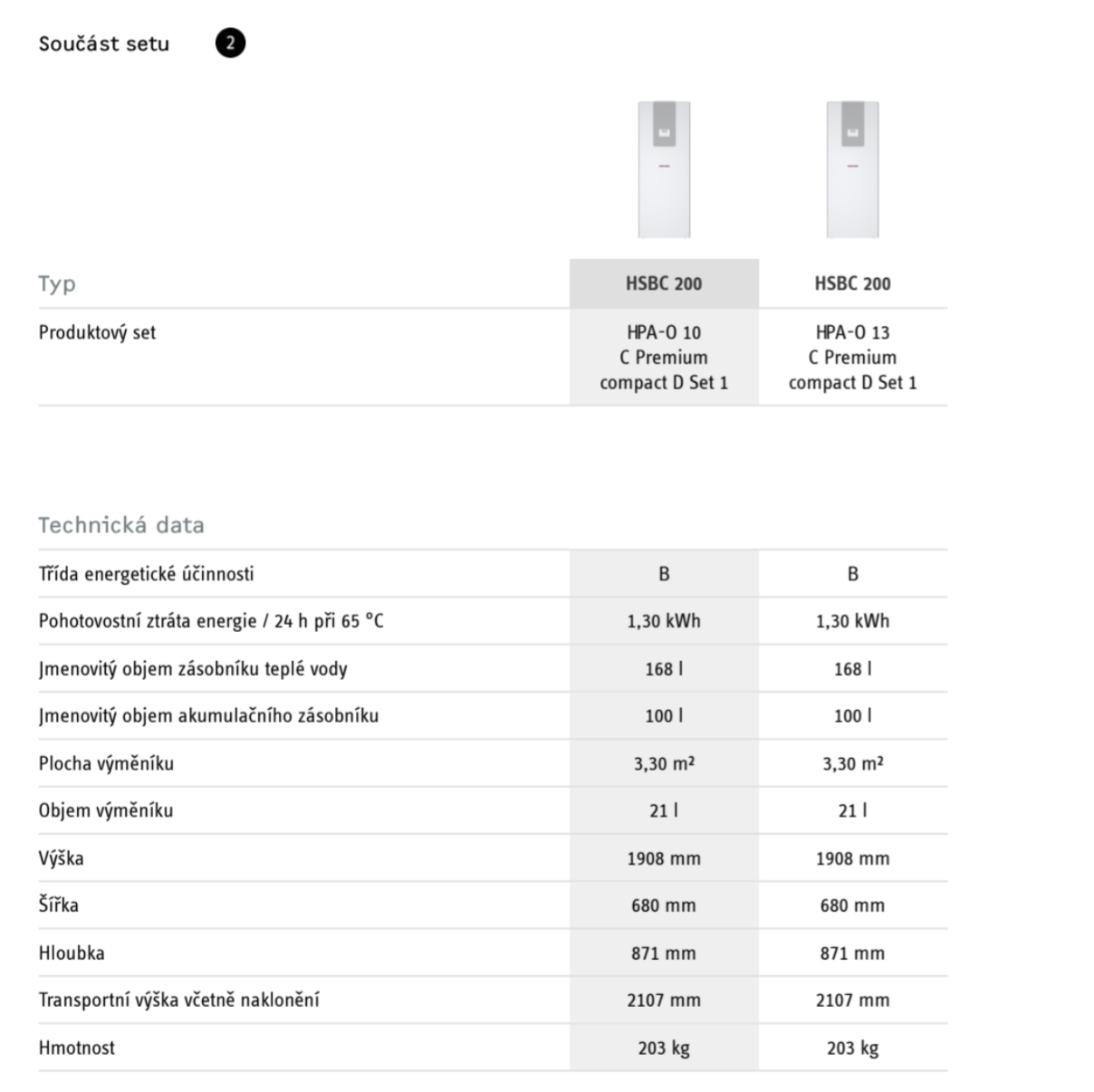The width and height of the screenshot is (1094, 1092).
Task: Click the Produktový set row label
Action: (x=97, y=332)
